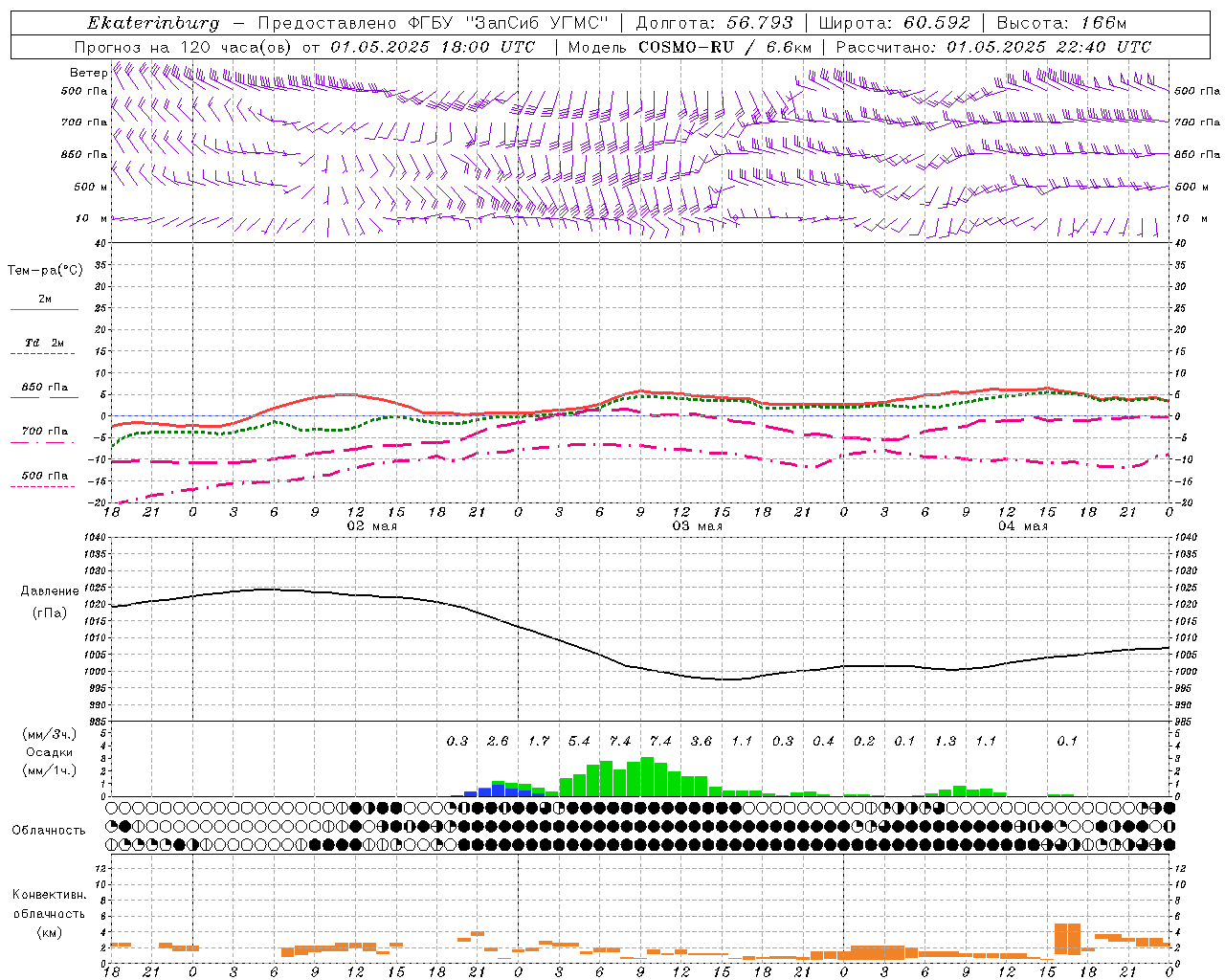Click the '03 мая' date label

697,526
